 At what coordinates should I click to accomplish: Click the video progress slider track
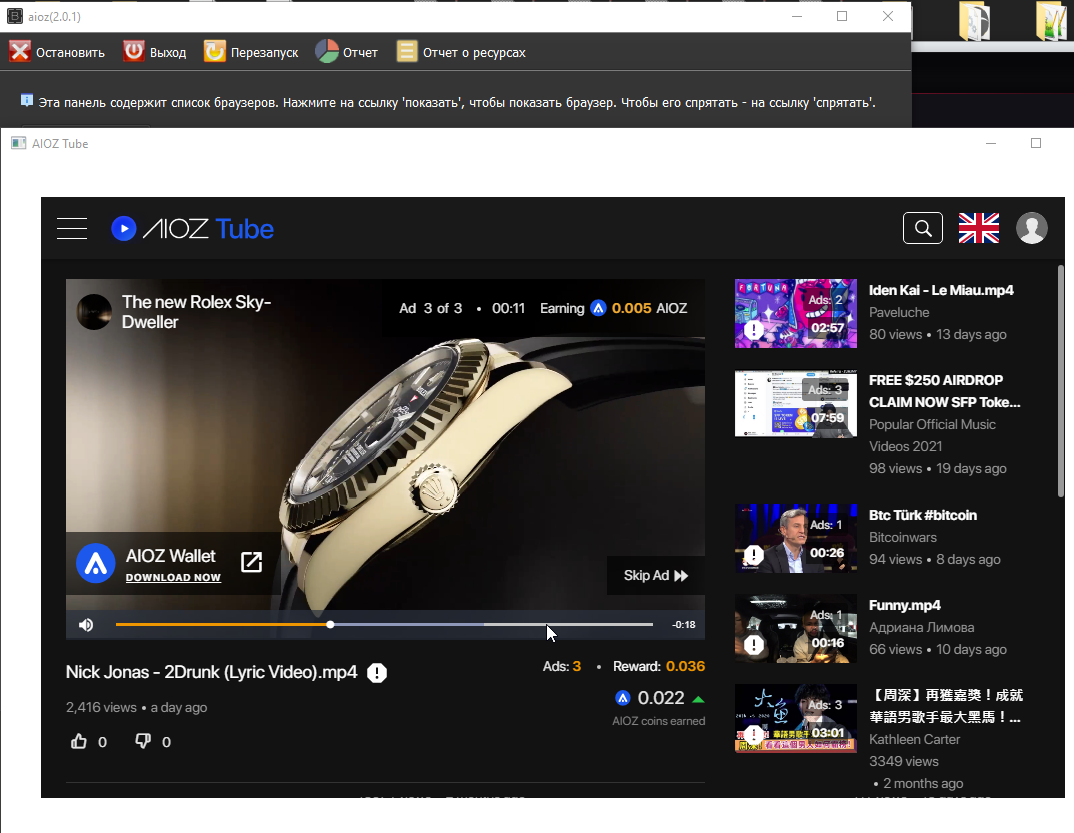(x=384, y=625)
